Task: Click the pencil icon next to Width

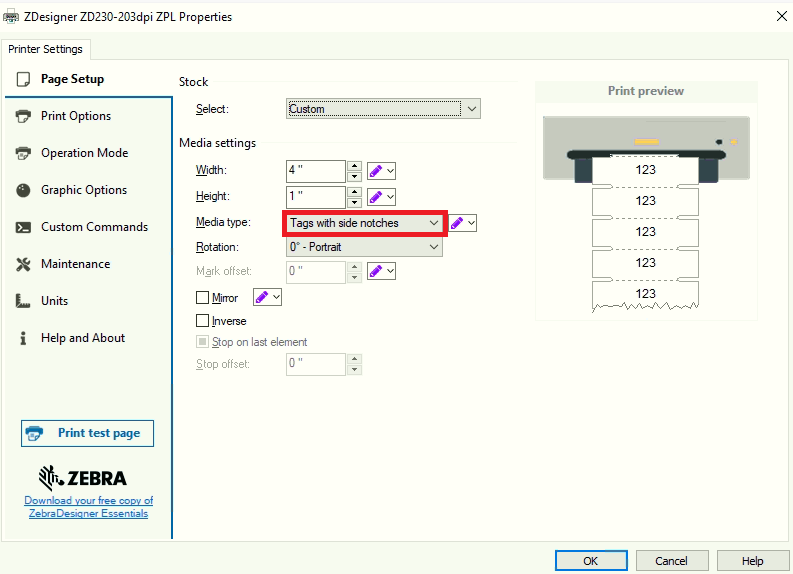Action: tap(376, 171)
